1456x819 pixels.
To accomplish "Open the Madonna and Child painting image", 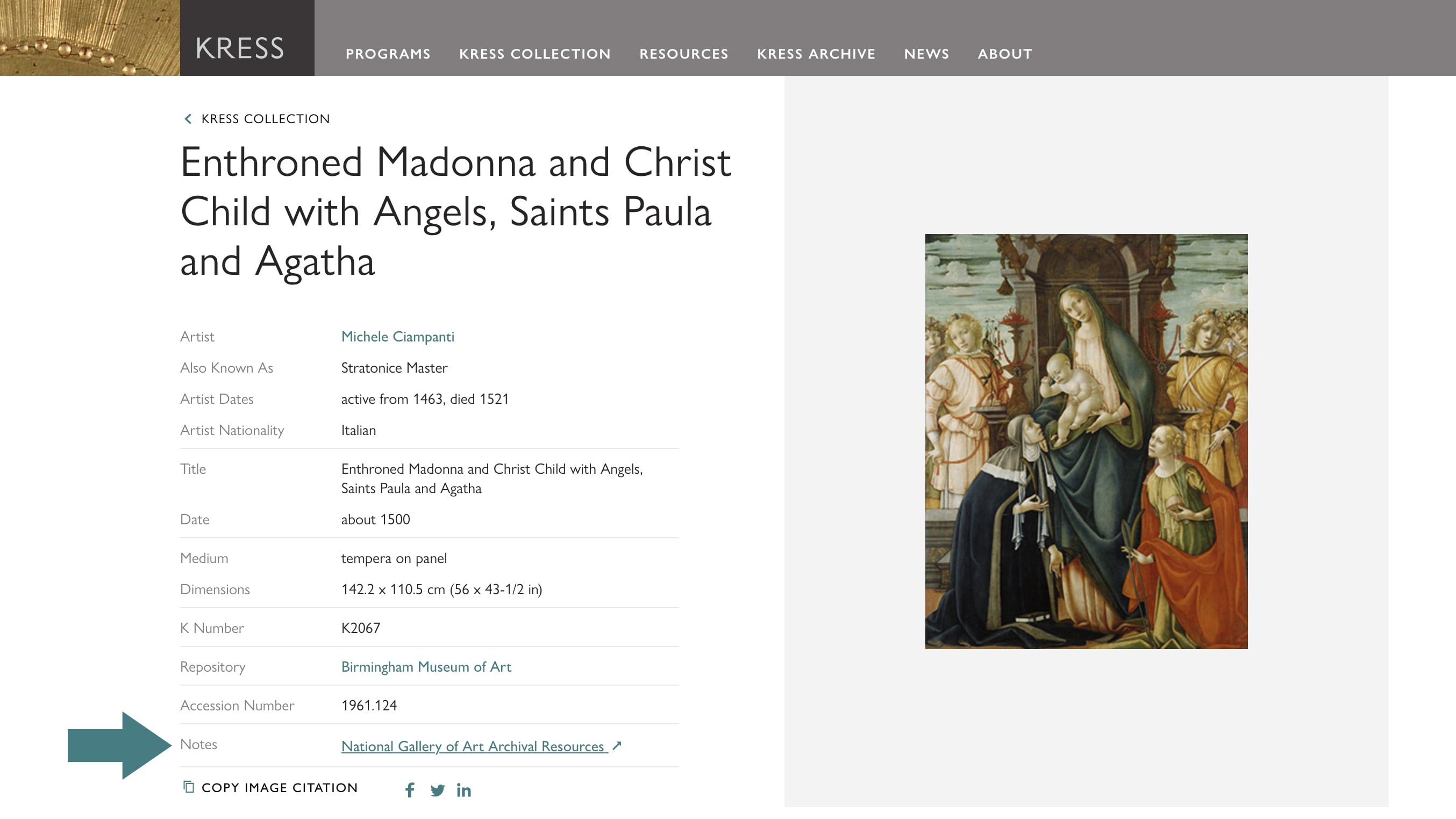I will tap(1086, 441).
